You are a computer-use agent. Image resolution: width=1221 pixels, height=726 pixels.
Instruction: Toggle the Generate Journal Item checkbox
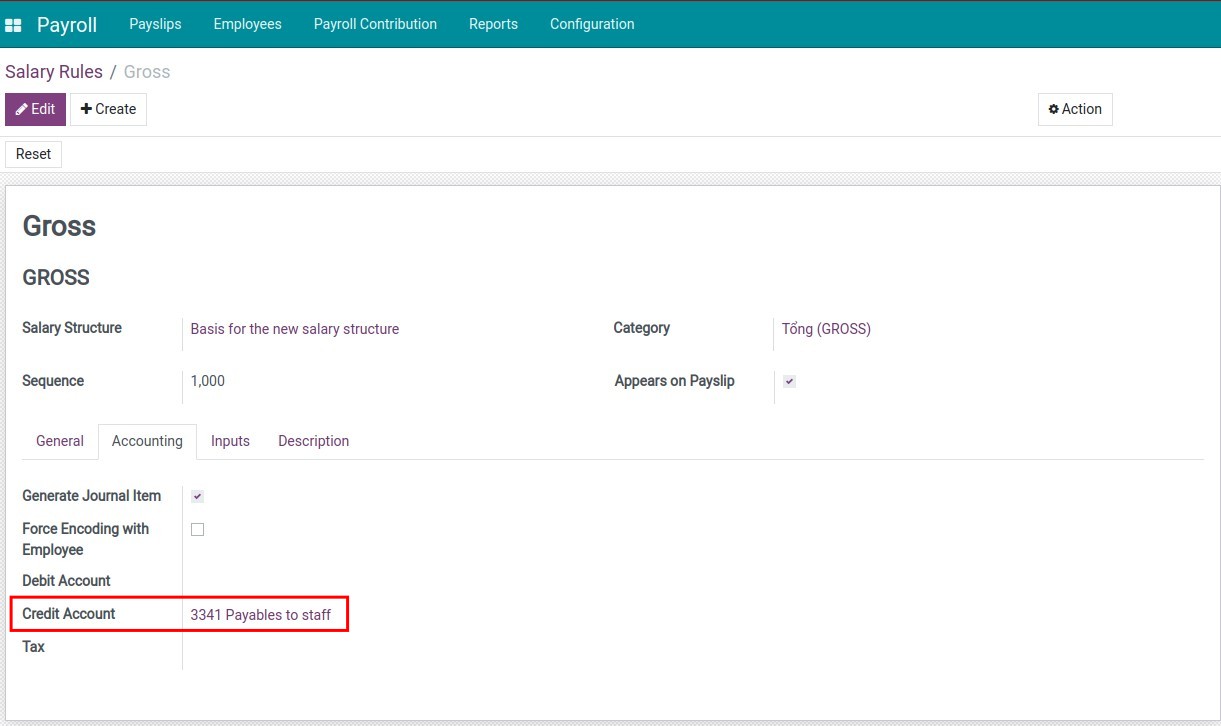(197, 497)
